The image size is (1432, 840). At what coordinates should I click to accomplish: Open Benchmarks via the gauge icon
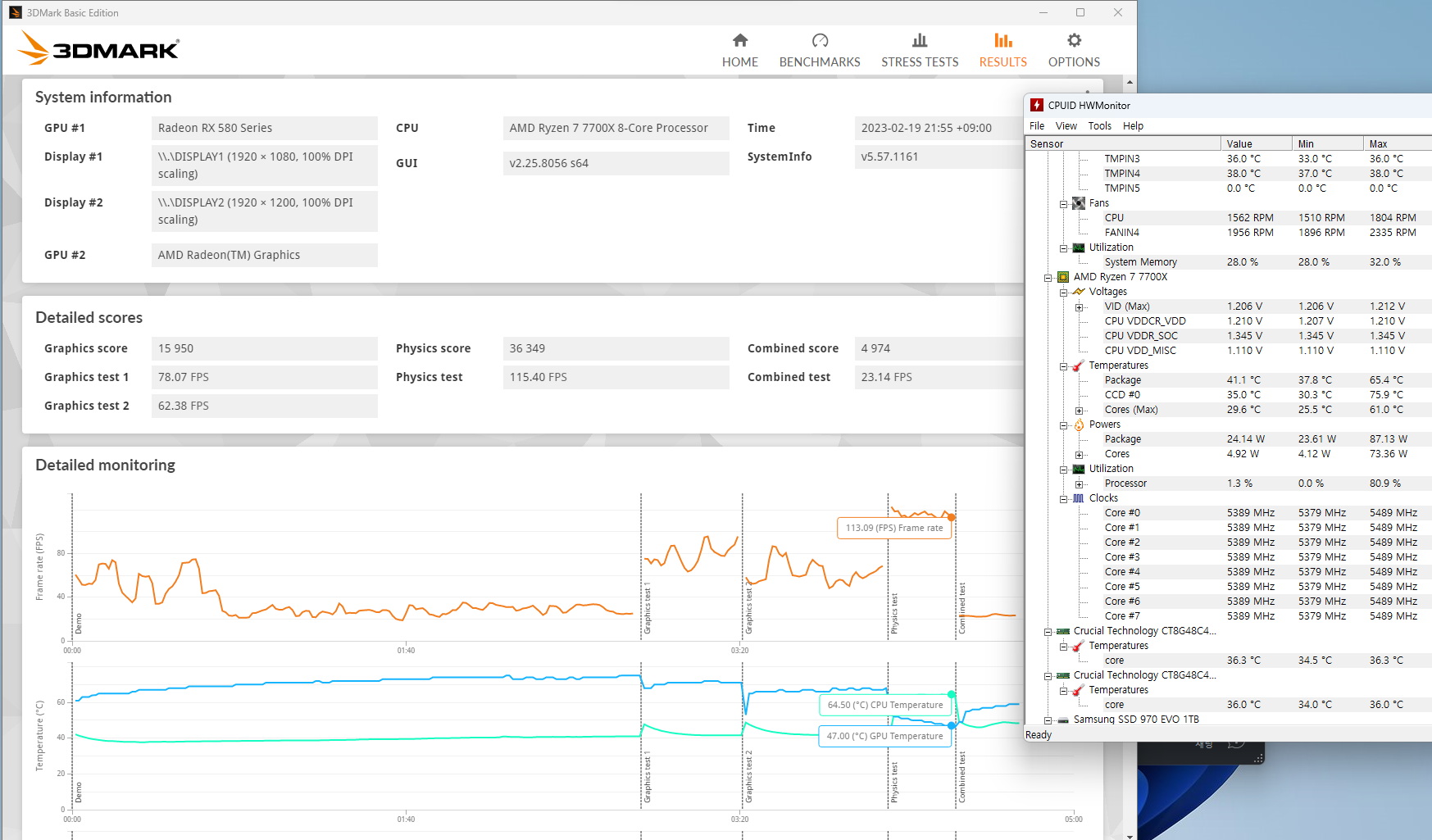click(820, 40)
